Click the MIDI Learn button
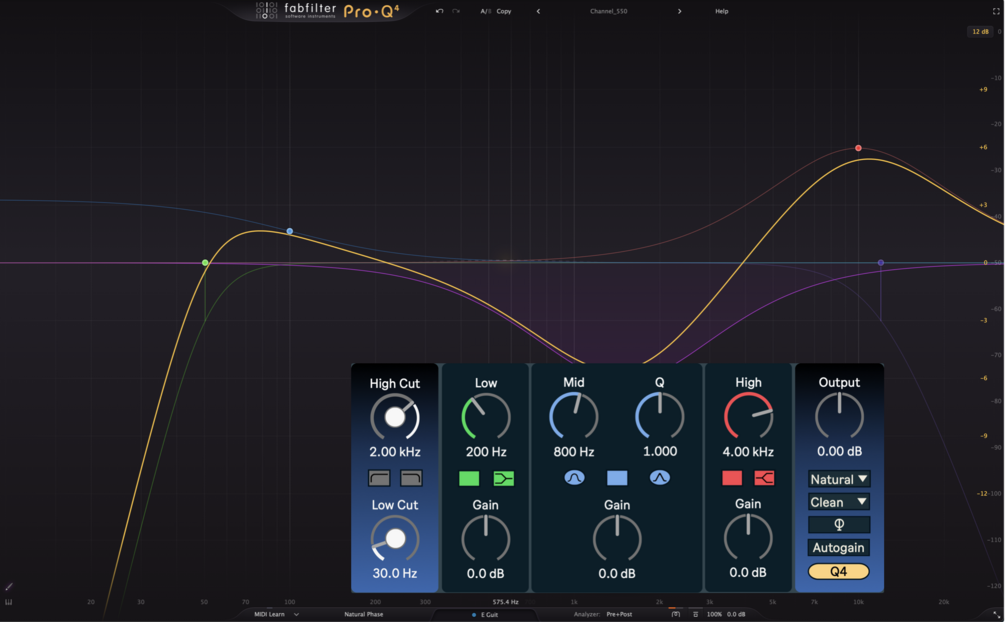Screen dimensions: 1005x622 269,614
